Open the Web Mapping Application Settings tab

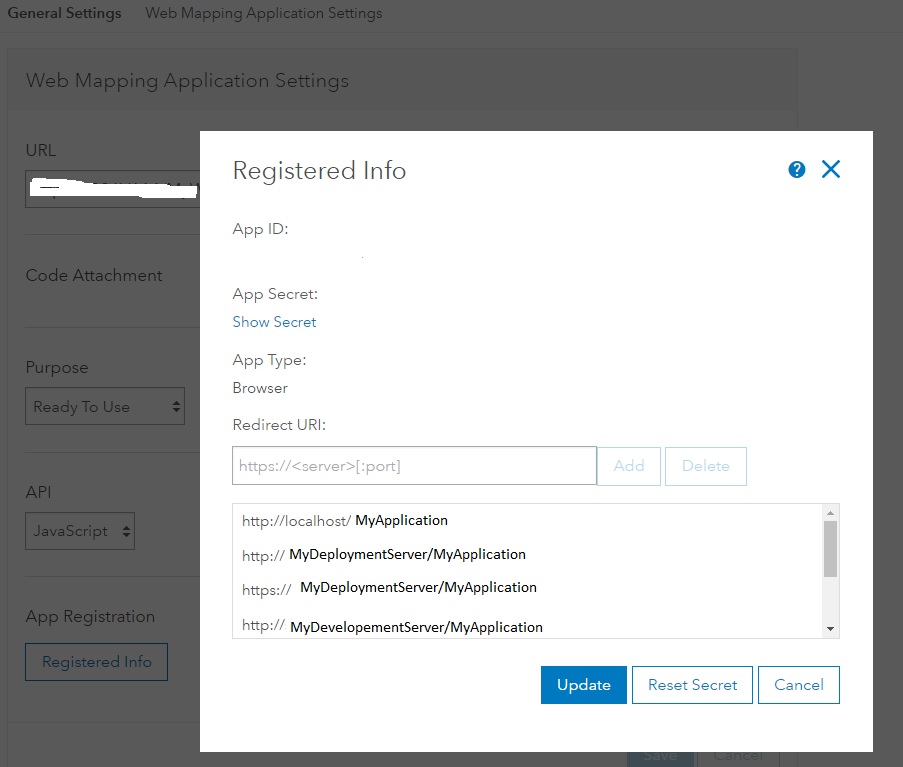tap(264, 13)
